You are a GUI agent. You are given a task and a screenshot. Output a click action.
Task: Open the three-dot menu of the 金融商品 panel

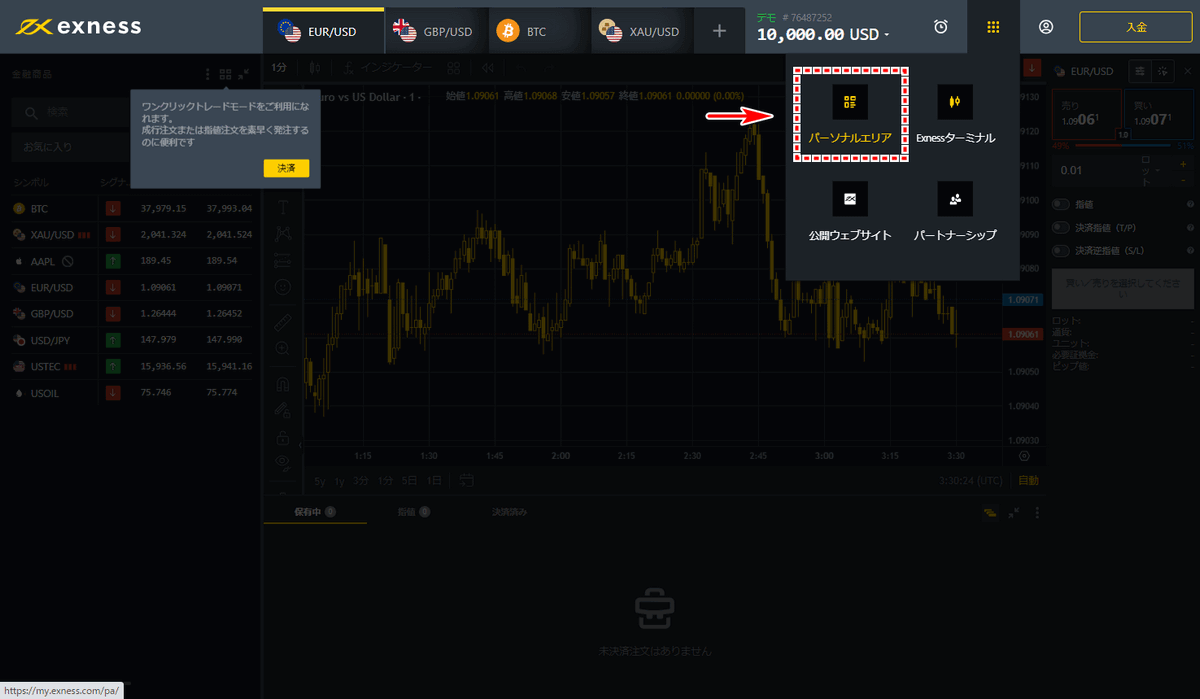[x=208, y=74]
